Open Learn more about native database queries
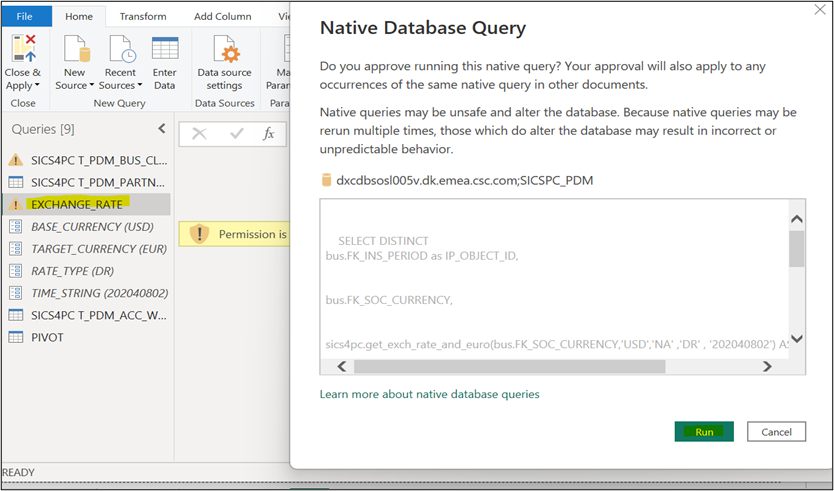Screen dimensions: 834x491 point(429,394)
